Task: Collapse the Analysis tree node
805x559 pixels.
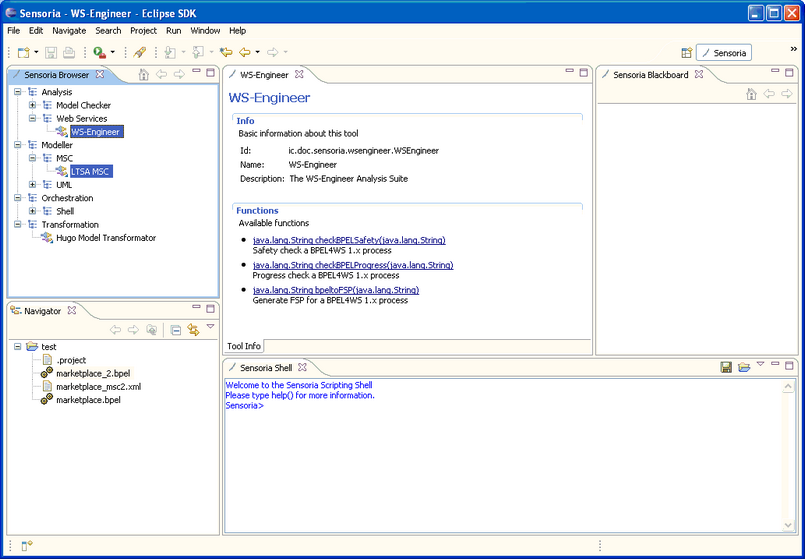Action: (x=18, y=92)
